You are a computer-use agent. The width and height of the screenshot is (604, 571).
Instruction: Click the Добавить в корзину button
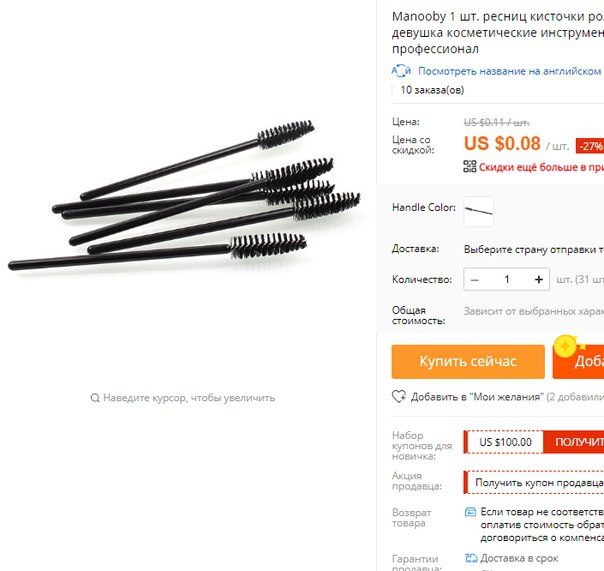coord(578,361)
